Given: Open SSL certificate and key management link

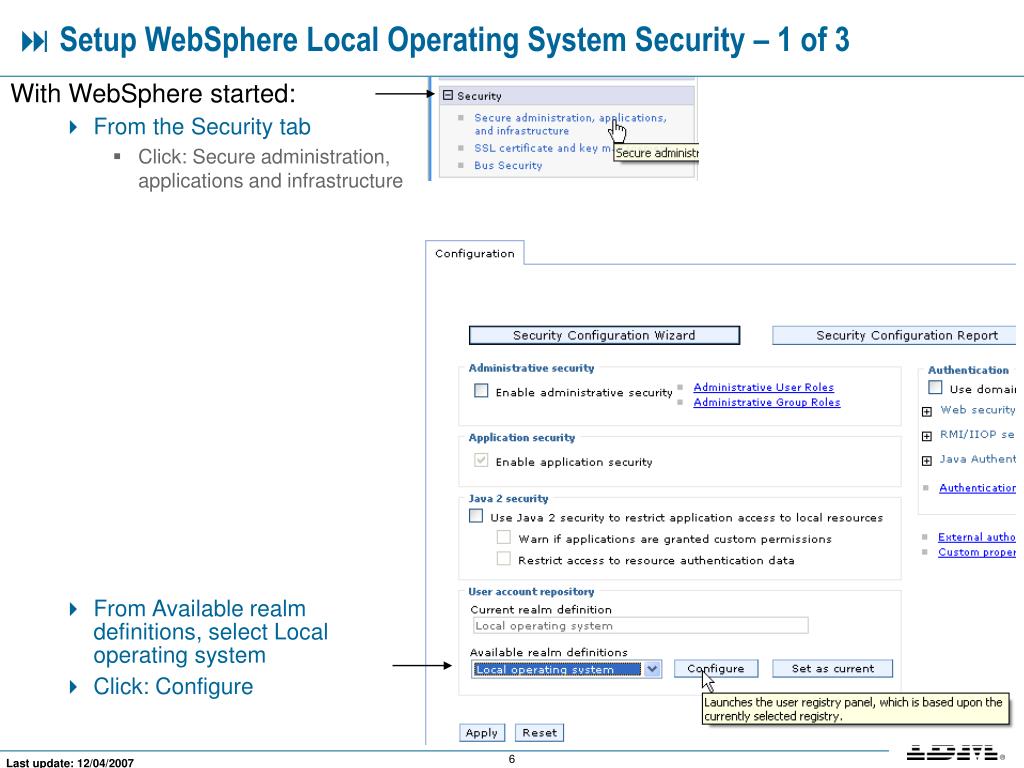Looking at the screenshot, I should click(x=543, y=148).
